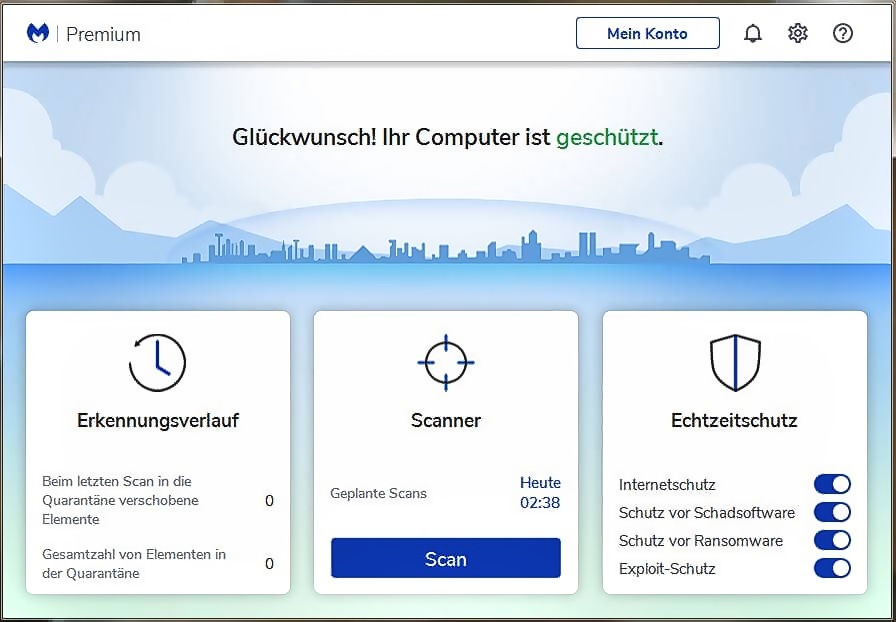This screenshot has height=622, width=896.
Task: Click the real-time protection shield icon
Action: point(735,362)
